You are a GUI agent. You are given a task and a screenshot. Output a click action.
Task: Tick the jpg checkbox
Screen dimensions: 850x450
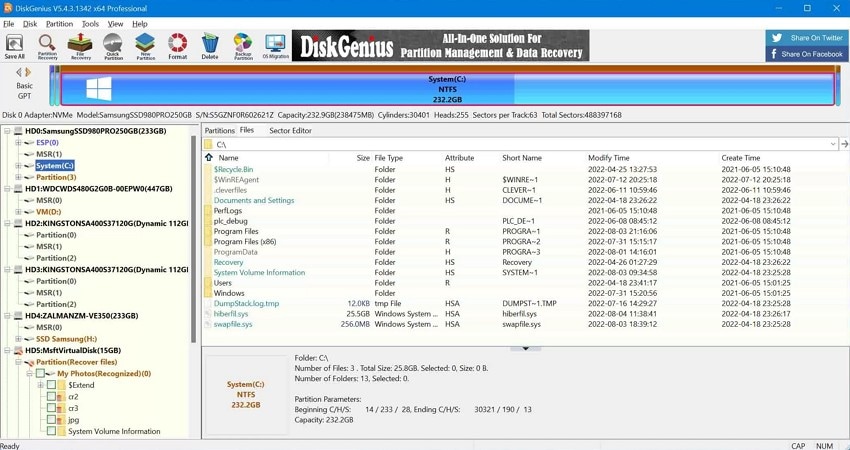click(x=51, y=419)
